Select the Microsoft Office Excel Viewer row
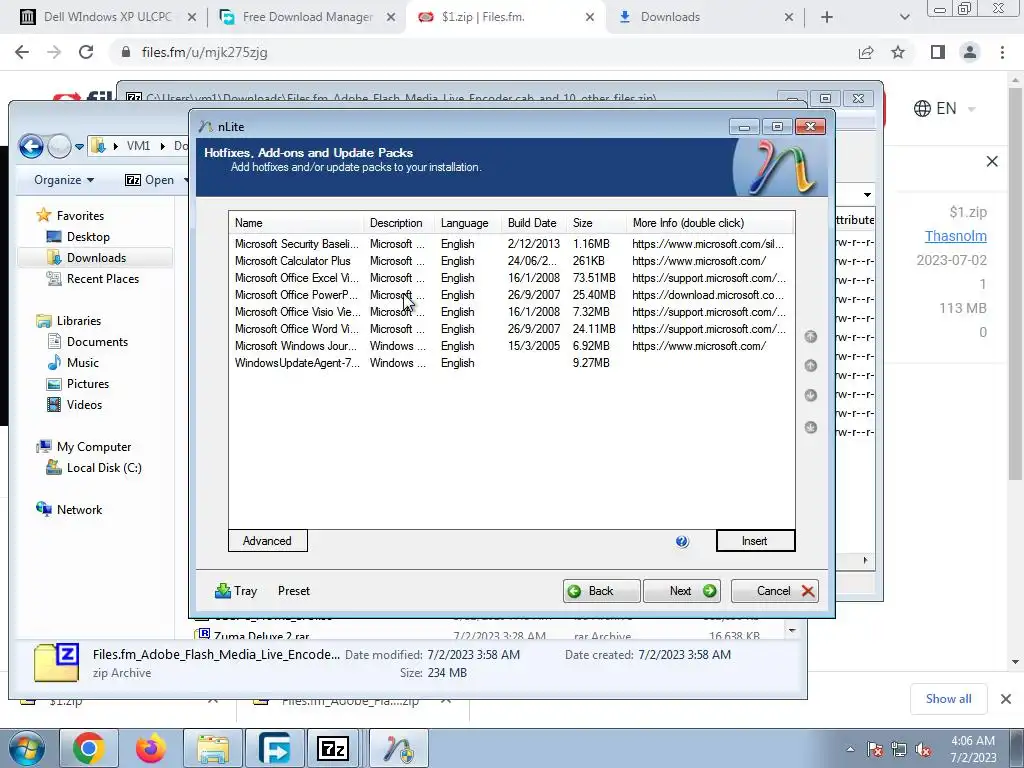The width and height of the screenshot is (1024, 768). pyautogui.click(x=511, y=278)
